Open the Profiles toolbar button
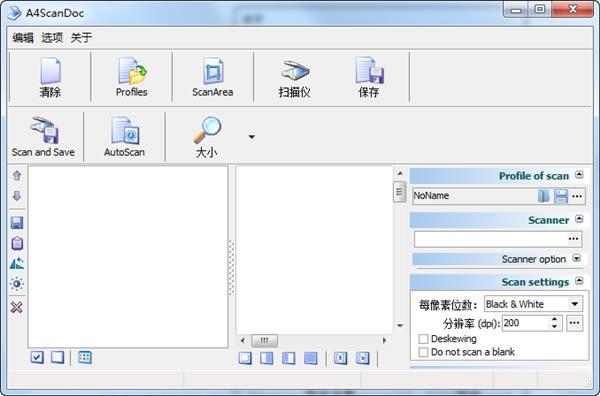Viewport: 600px width, 396px height. point(132,77)
